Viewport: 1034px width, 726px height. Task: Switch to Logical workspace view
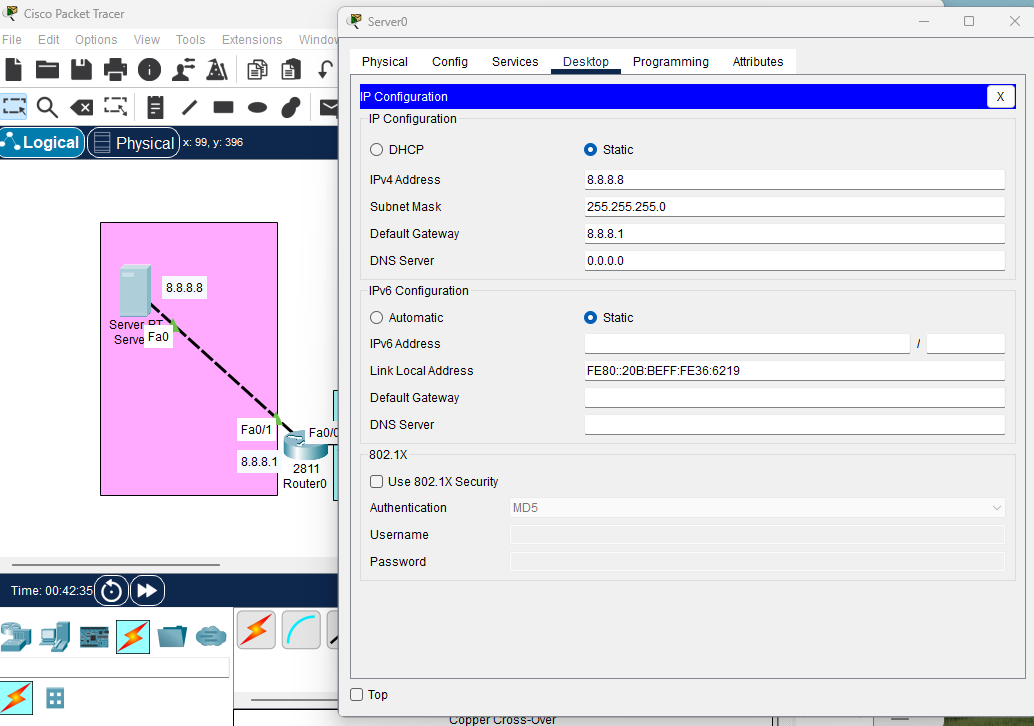pos(42,142)
